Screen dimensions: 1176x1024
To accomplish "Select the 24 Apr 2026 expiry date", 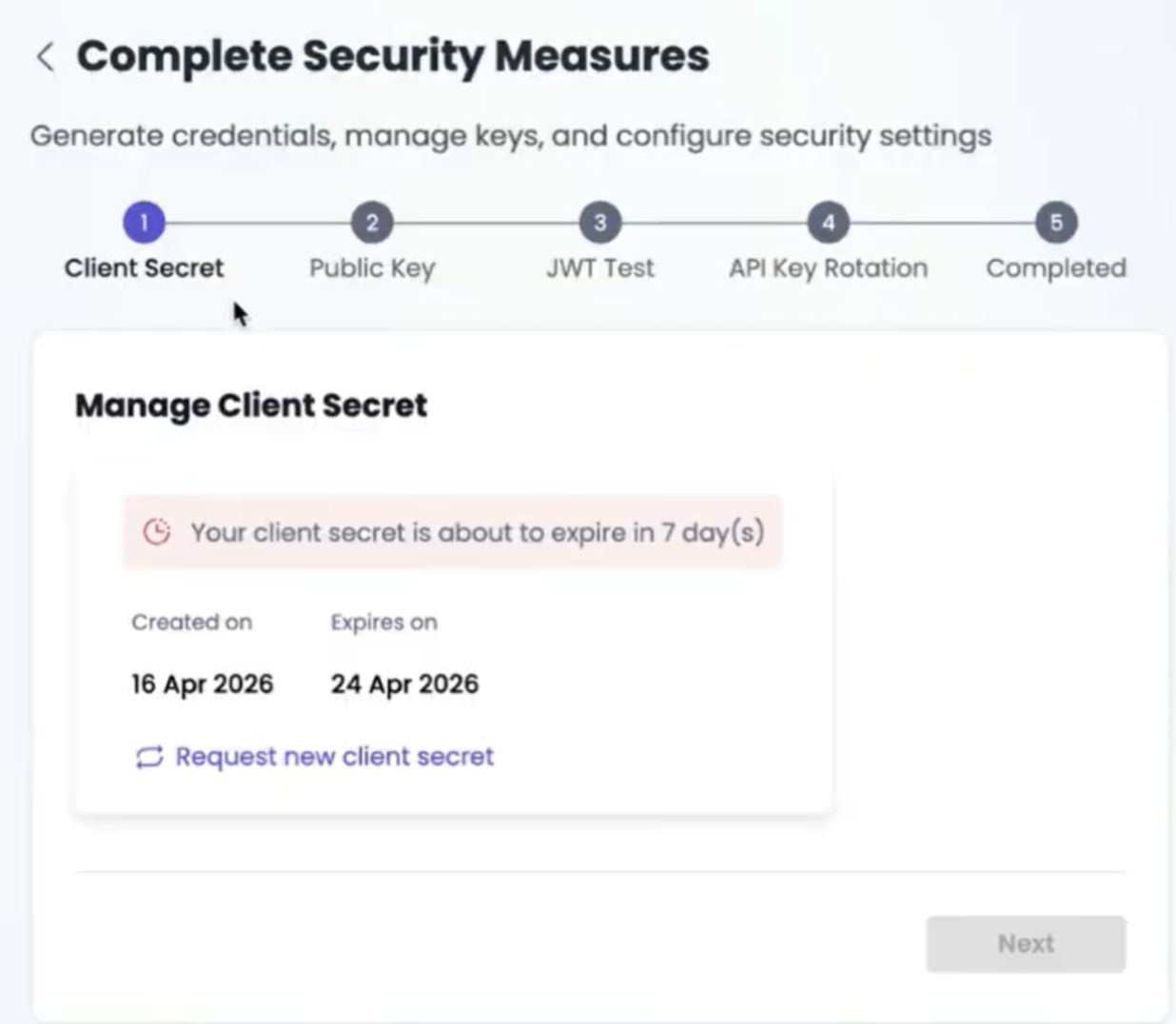I will [x=404, y=684].
